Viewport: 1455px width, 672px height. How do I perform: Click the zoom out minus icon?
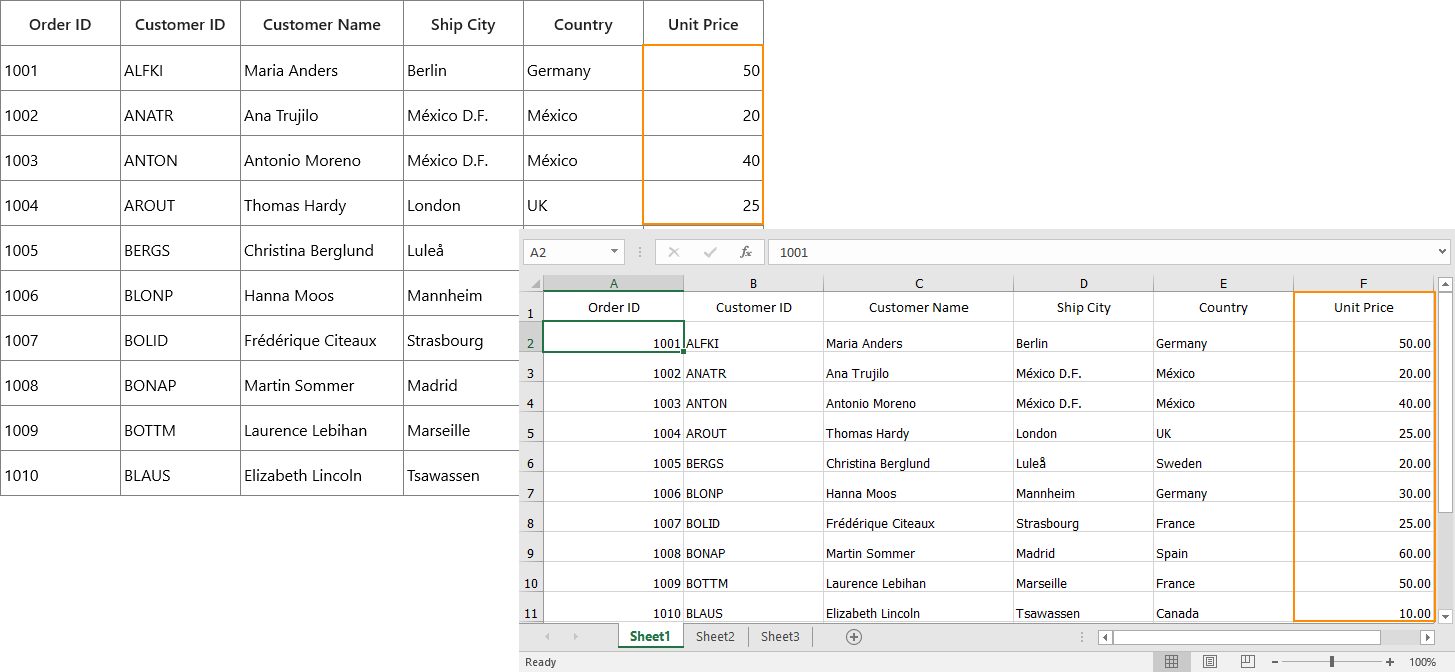[1274, 662]
